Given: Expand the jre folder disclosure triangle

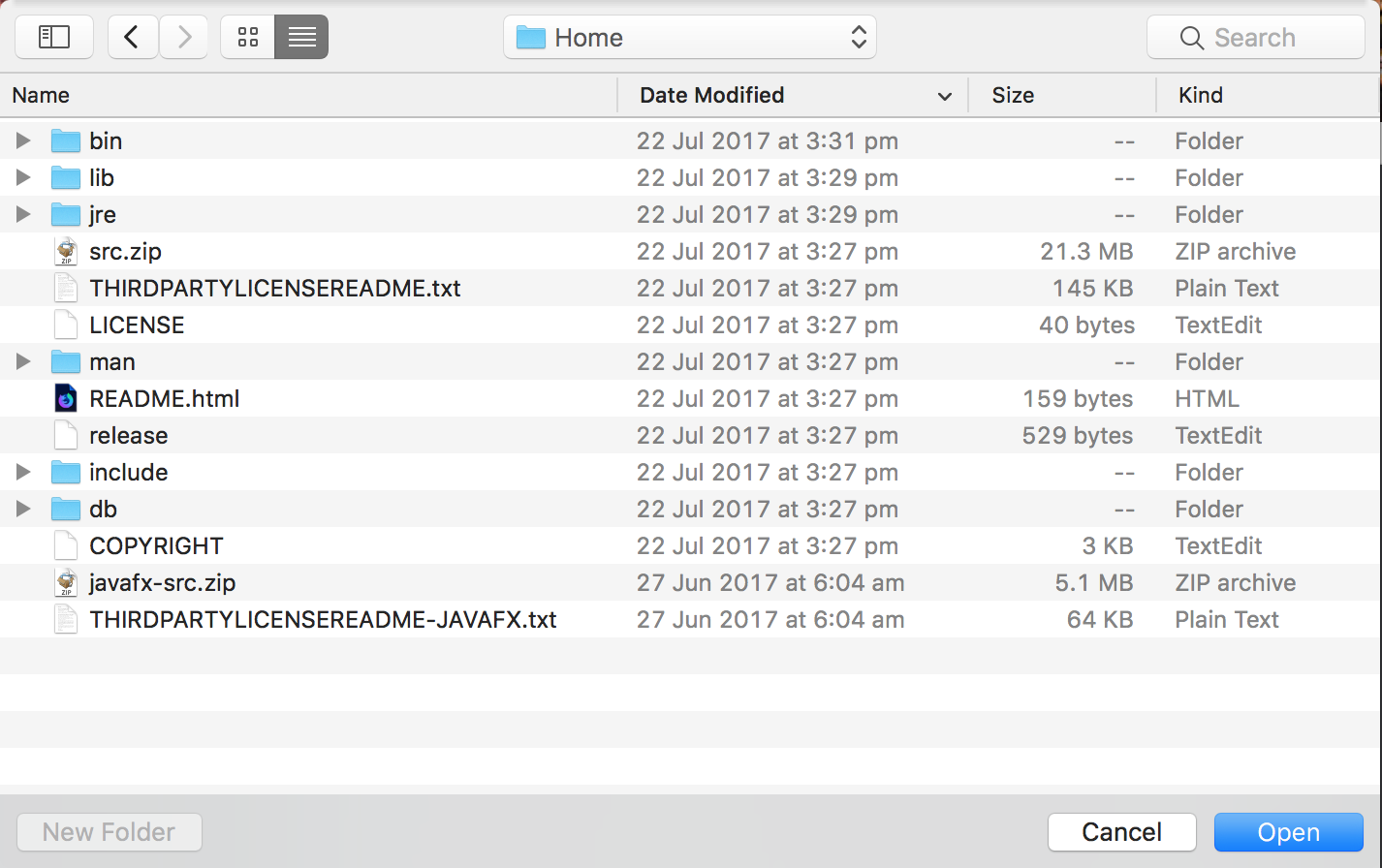Looking at the screenshot, I should tap(23, 215).
